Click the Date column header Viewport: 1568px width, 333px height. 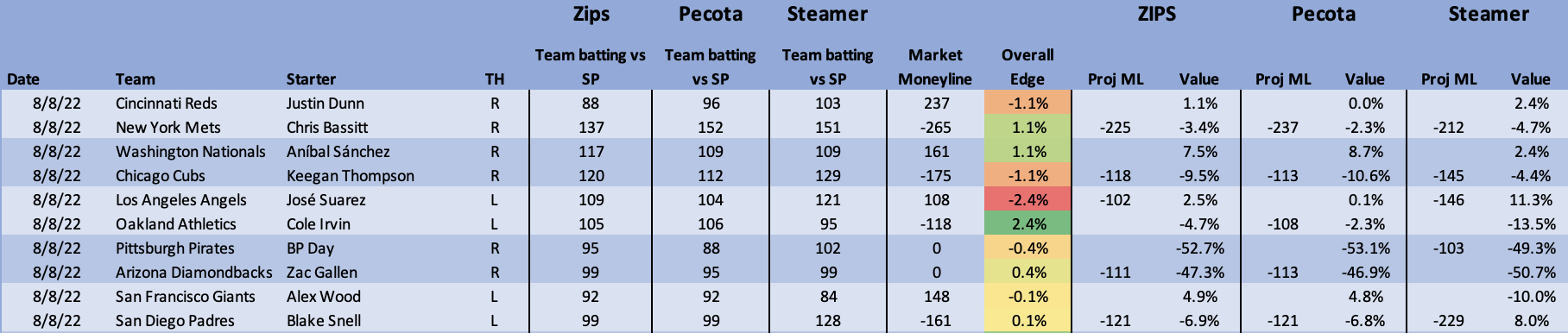[23, 79]
